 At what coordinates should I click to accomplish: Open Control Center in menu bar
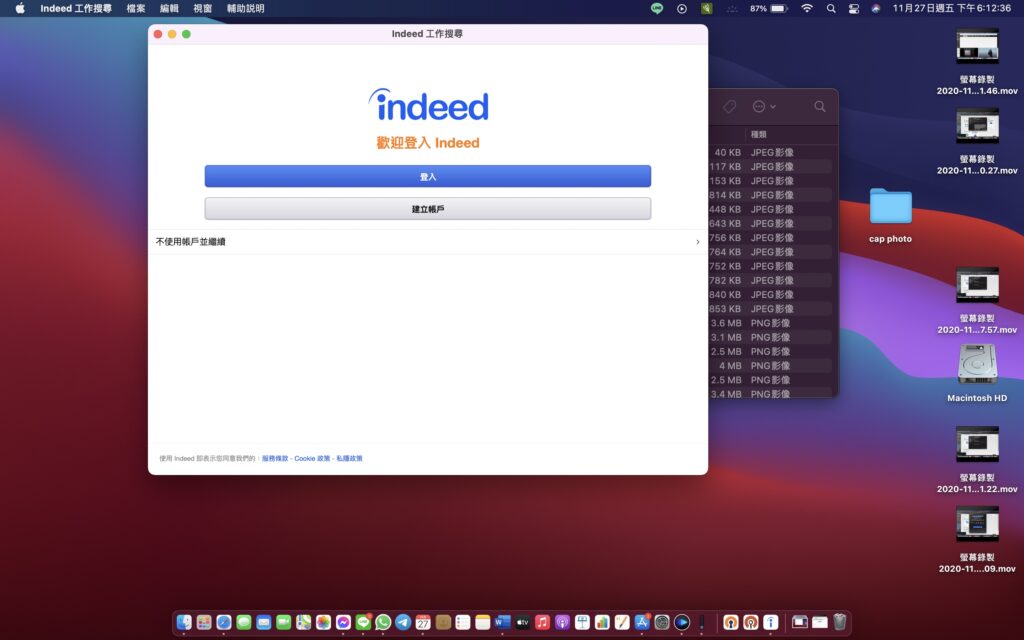(854, 8)
